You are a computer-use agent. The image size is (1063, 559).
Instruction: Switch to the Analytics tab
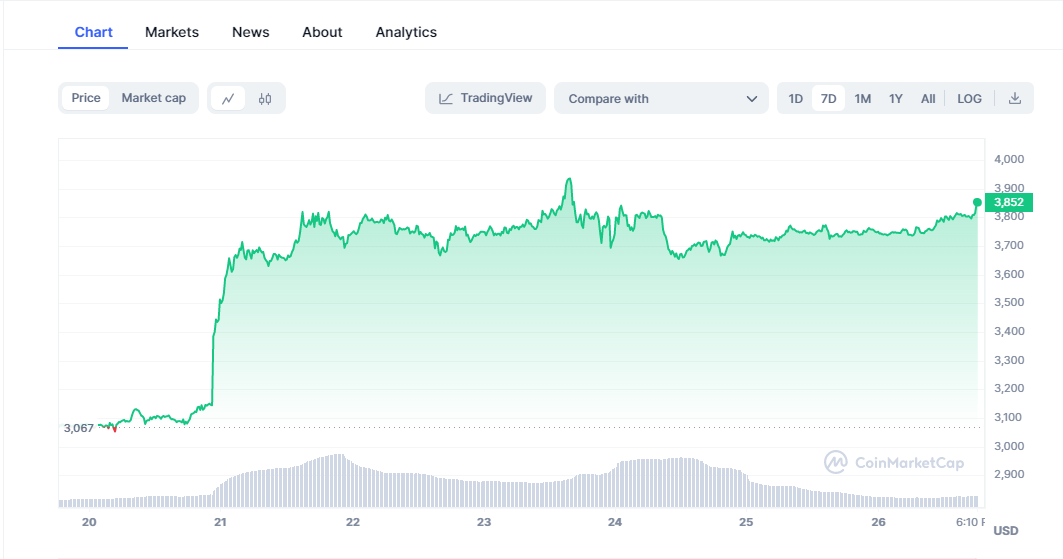(406, 32)
